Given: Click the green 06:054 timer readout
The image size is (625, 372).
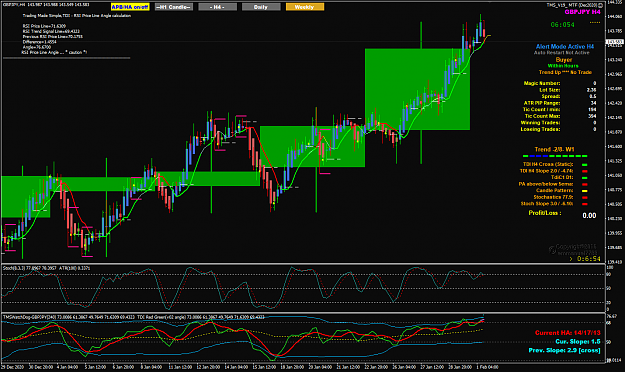Looking at the screenshot, I should pyautogui.click(x=562, y=25).
